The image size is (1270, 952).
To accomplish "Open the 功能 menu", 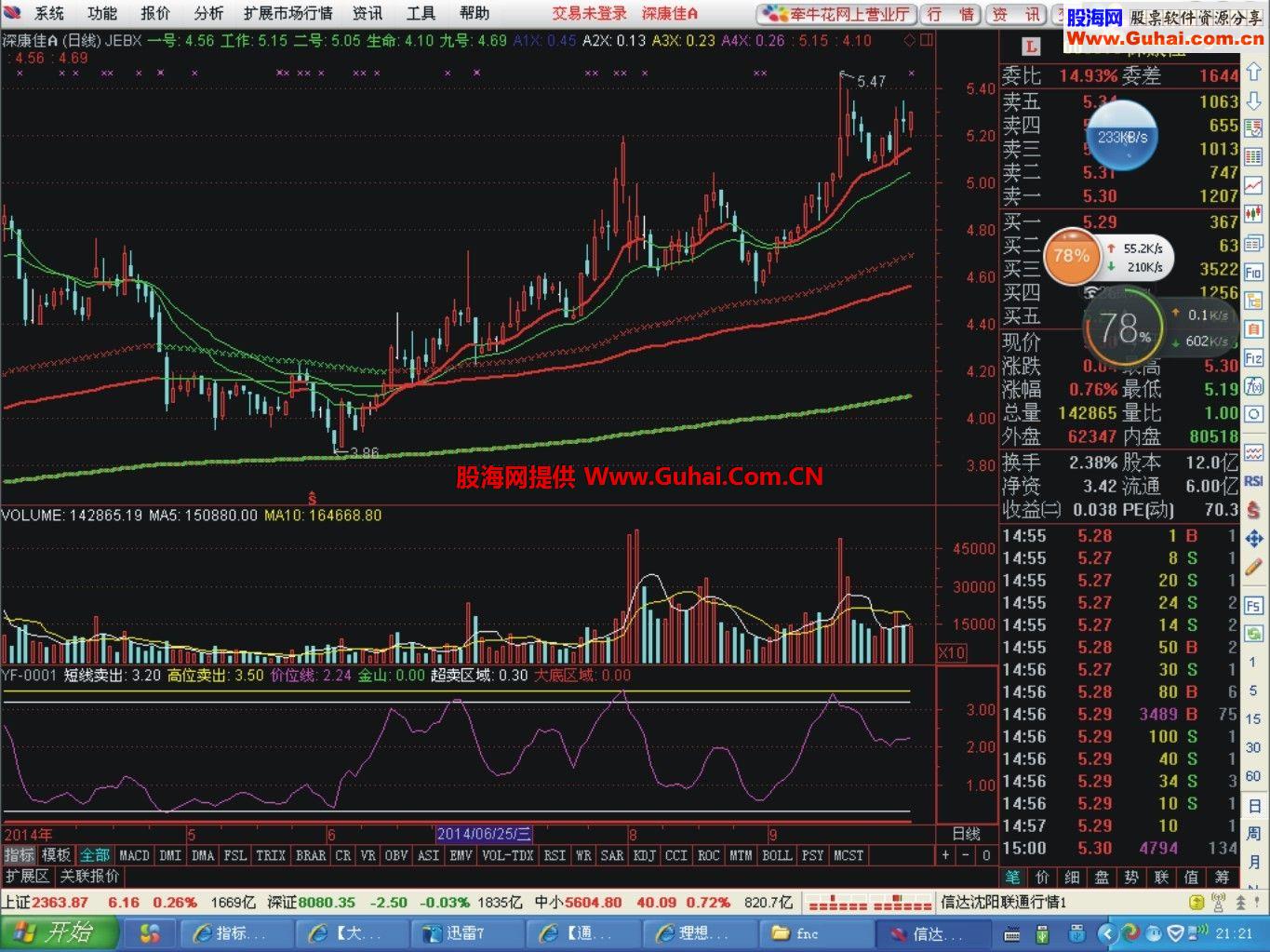I will point(102,13).
